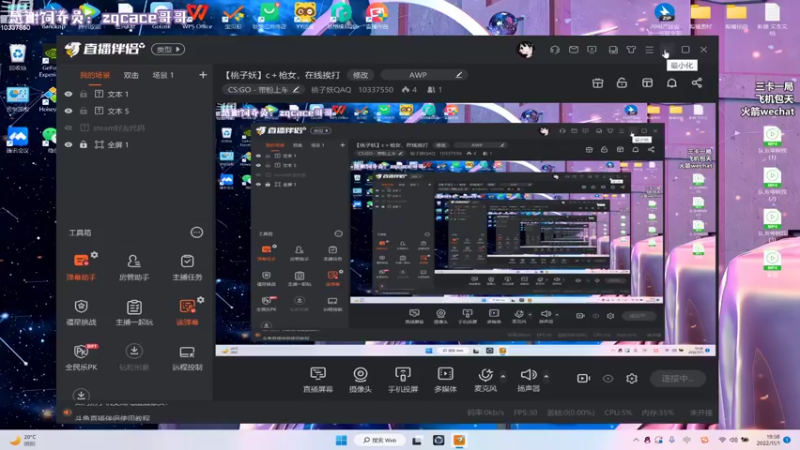Open the 主播一起玩 tool
This screenshot has height=450, width=800.
134,312
